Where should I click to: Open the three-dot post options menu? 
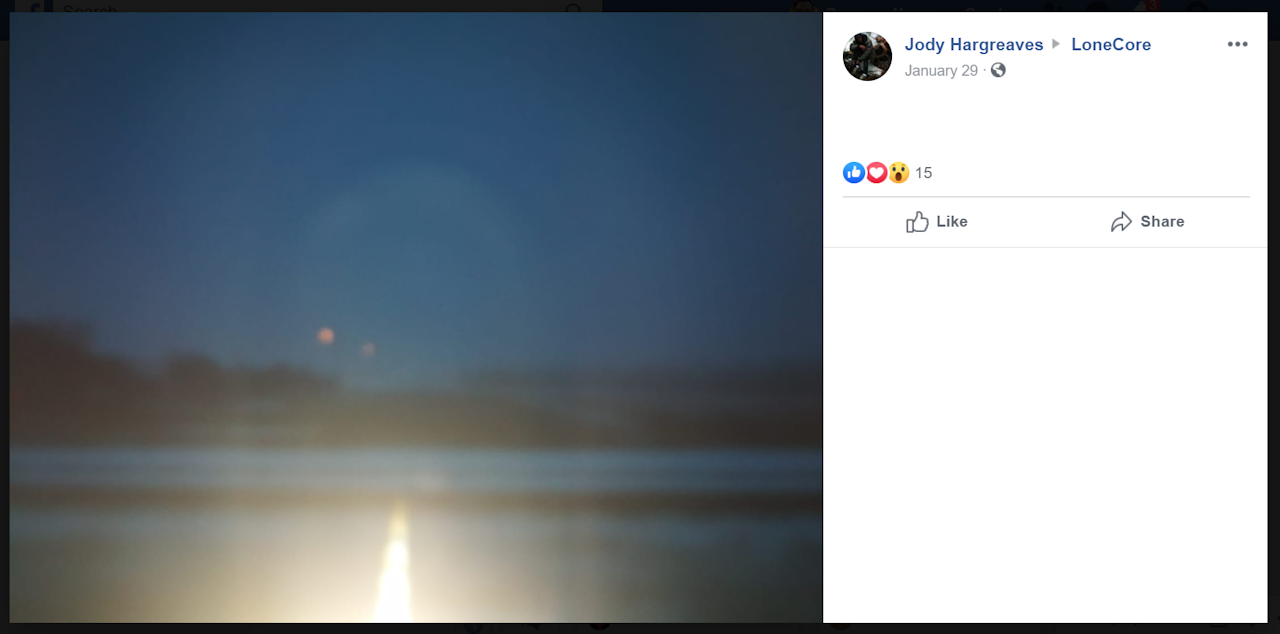(x=1237, y=45)
